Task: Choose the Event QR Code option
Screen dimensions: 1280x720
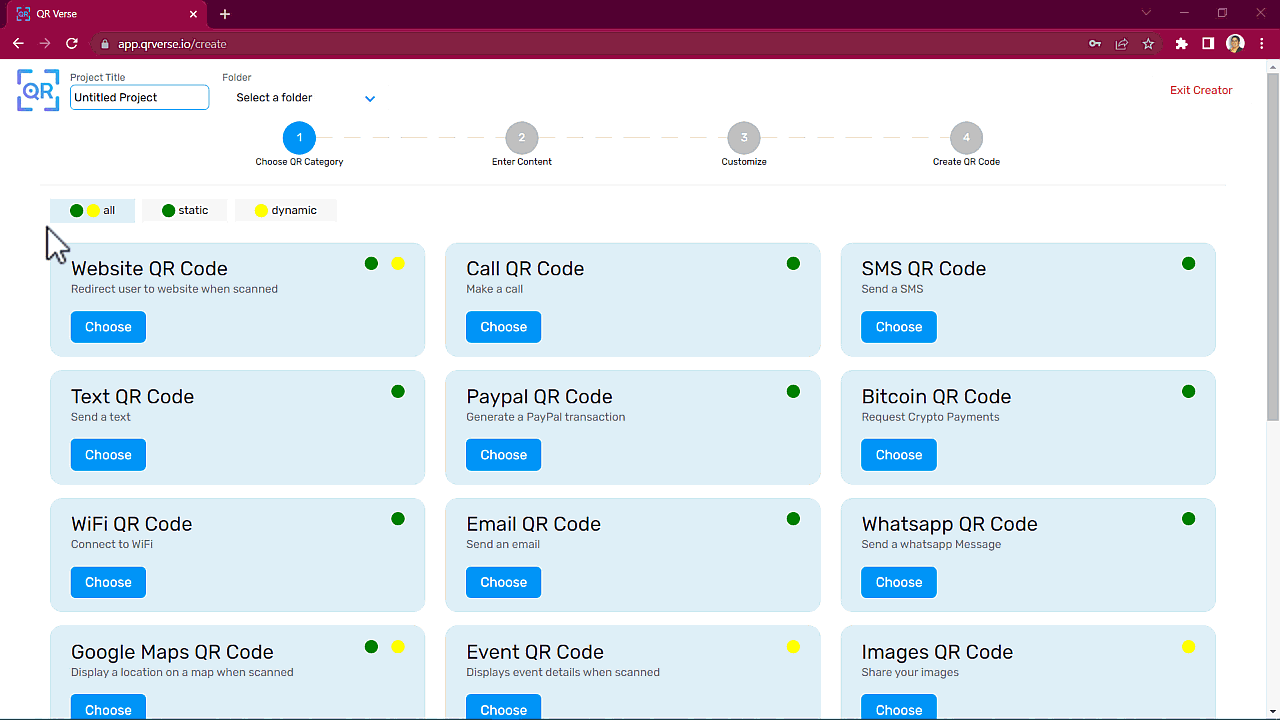Action: [503, 707]
